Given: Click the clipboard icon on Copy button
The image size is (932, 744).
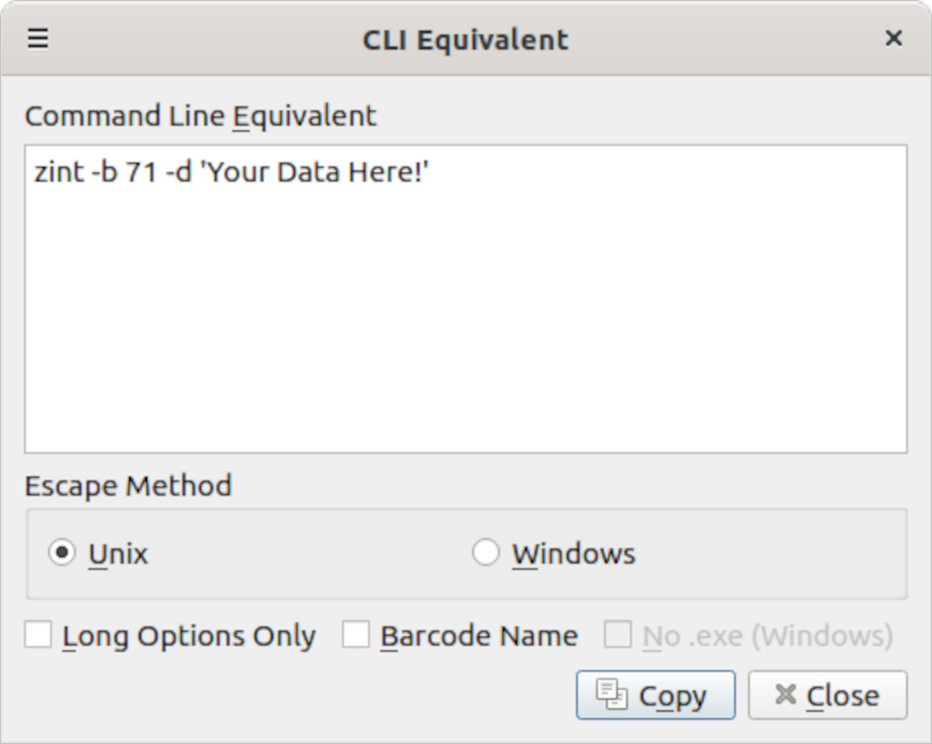Looking at the screenshot, I should [611, 694].
